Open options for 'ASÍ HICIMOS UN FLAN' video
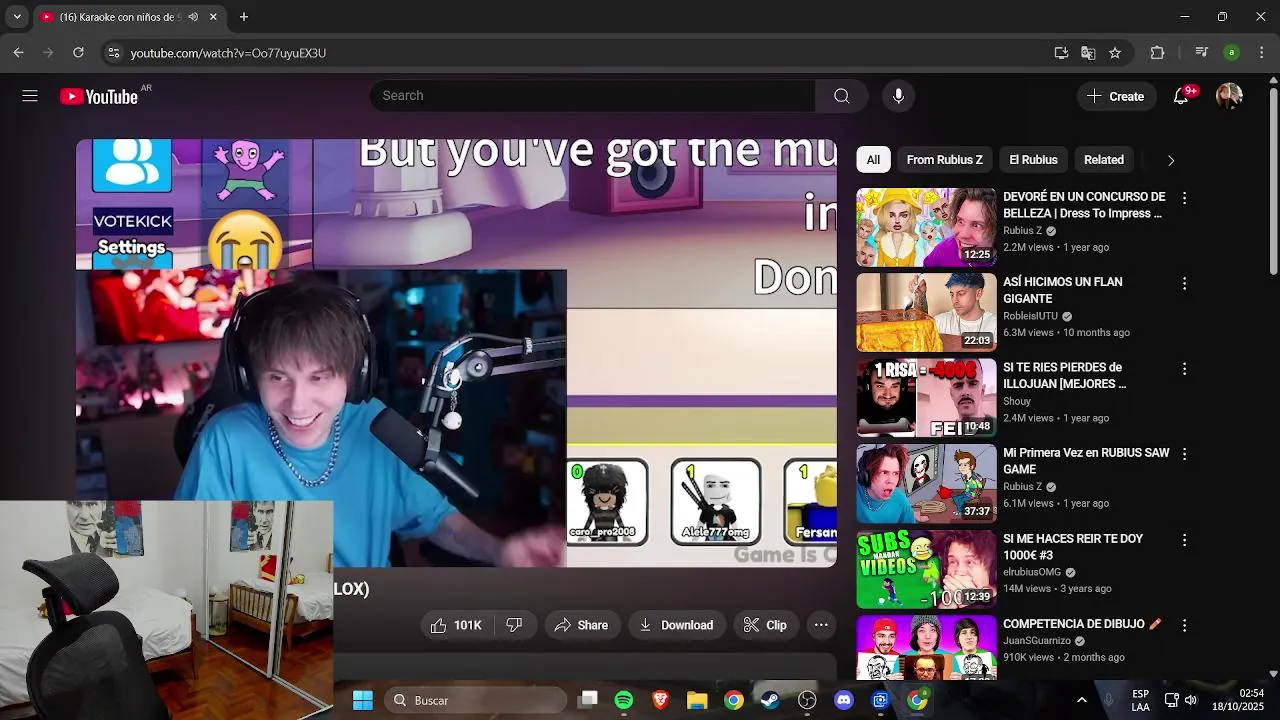The image size is (1280, 720). point(1184,284)
